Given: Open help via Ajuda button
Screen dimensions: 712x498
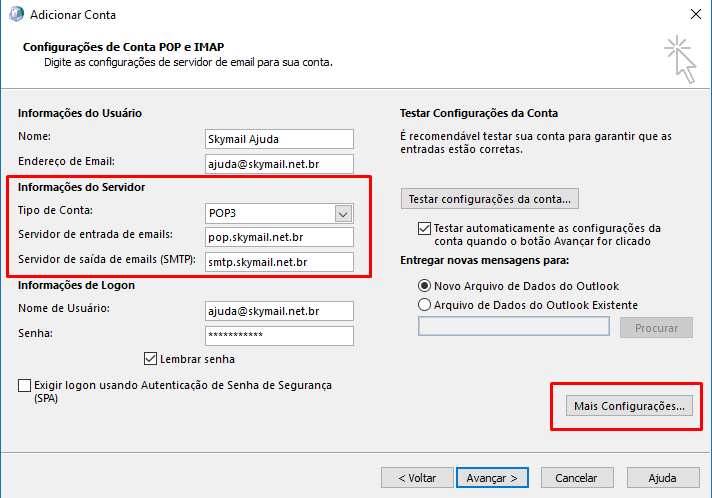Looking at the screenshot, I should click(663, 478).
